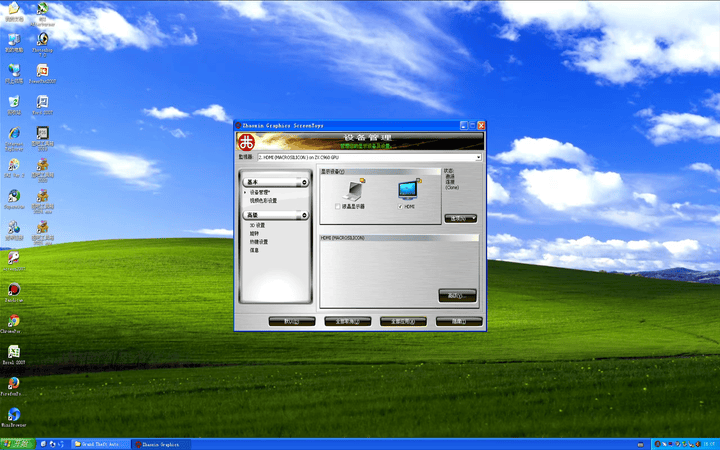Collapse the Advanced (高级) section header

(276, 215)
